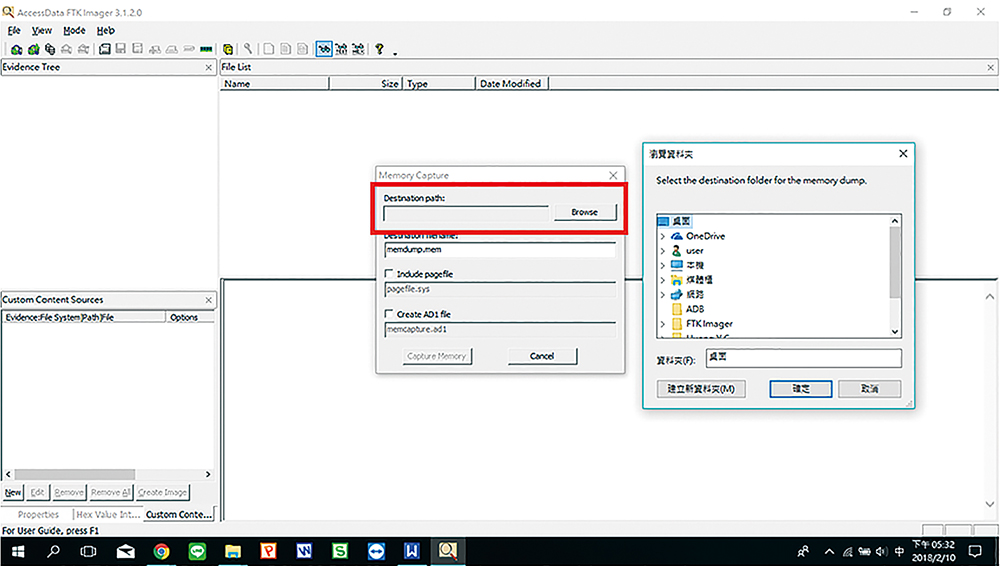
Task: Click Add to Custom Content Image icon
Action: [155, 49]
